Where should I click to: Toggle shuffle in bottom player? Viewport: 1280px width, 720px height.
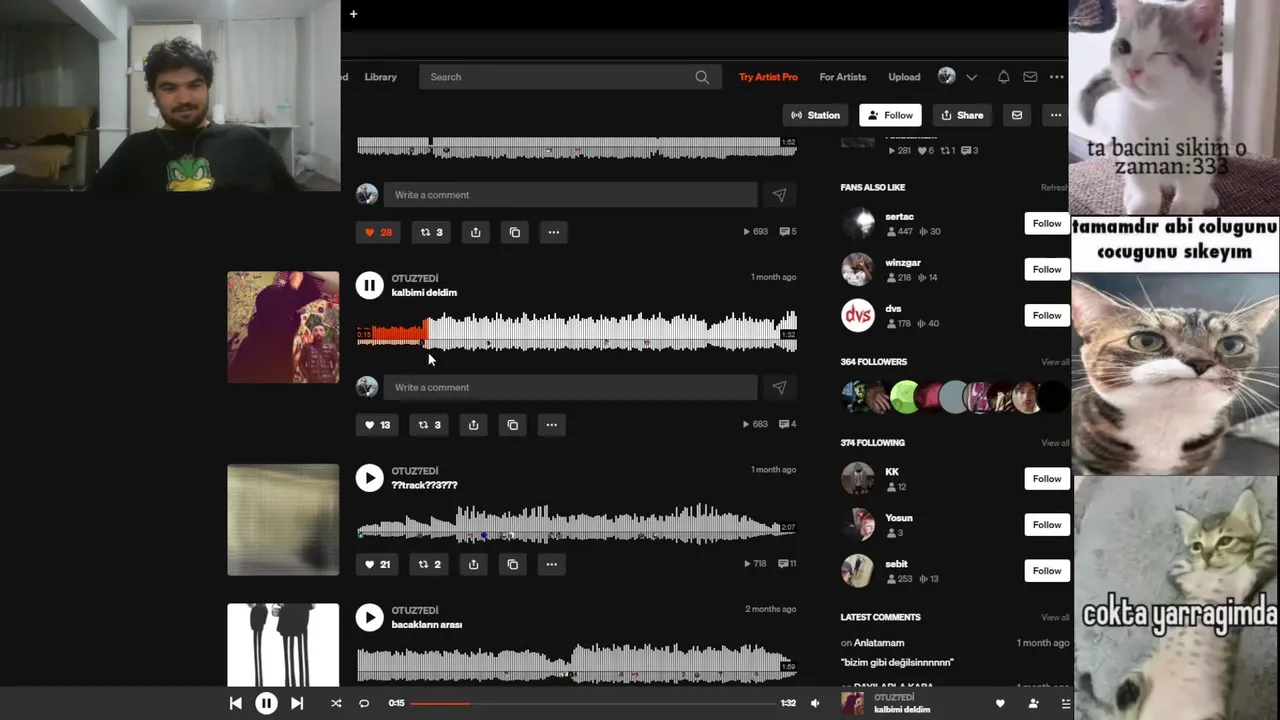[x=336, y=703]
